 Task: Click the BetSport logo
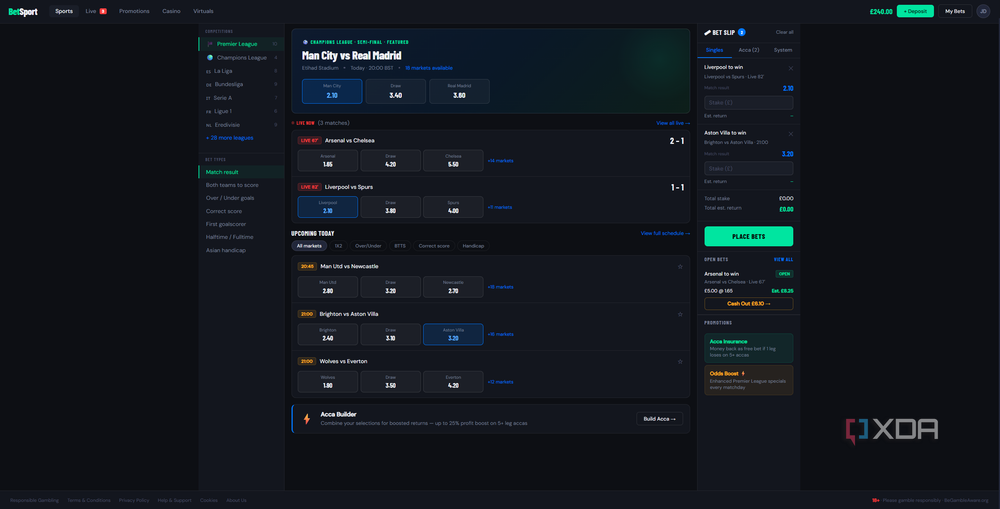(x=23, y=11)
